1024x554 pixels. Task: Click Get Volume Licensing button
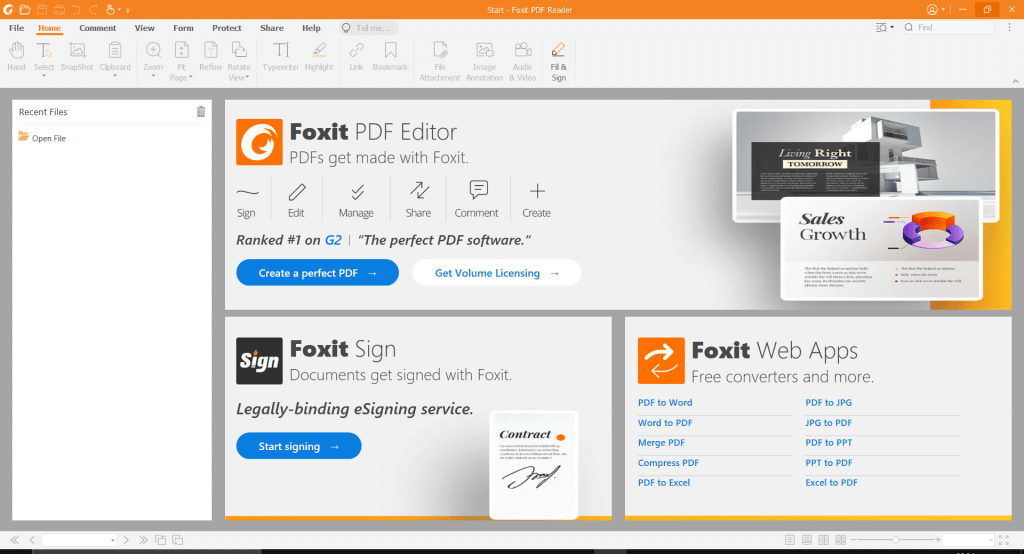pyautogui.click(x=496, y=273)
